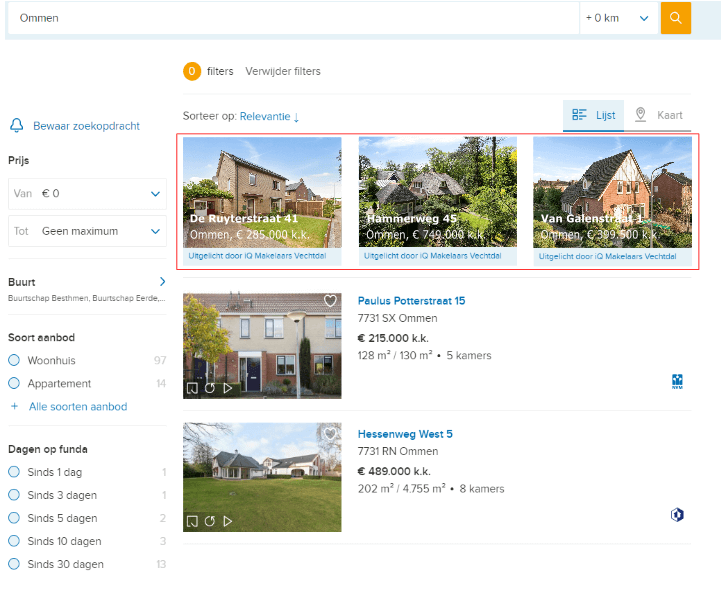Open the Paulus Potterstraat 15 house photo
This screenshot has height=599, width=721.
(262, 346)
